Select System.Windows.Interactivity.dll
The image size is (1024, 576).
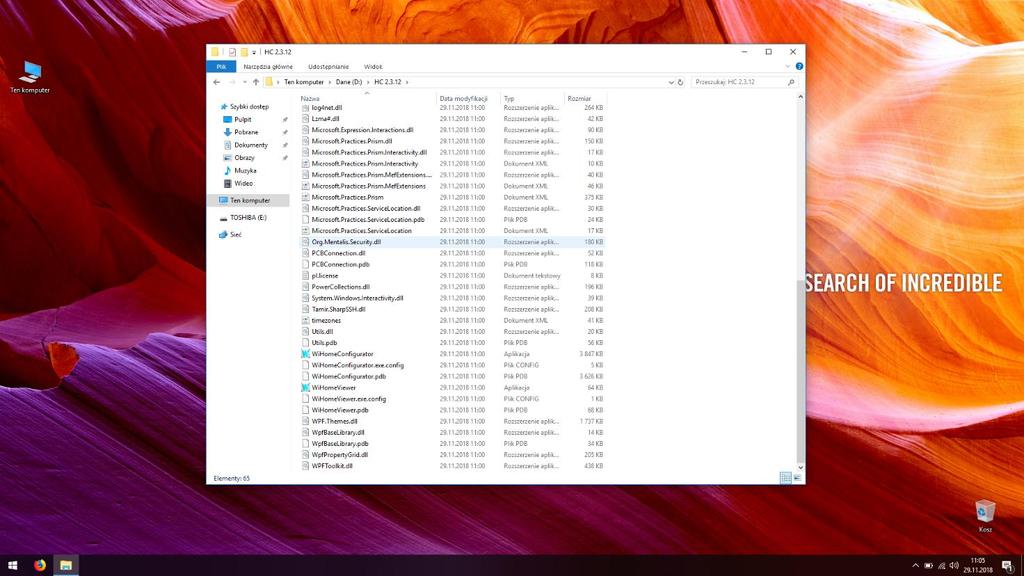357,298
